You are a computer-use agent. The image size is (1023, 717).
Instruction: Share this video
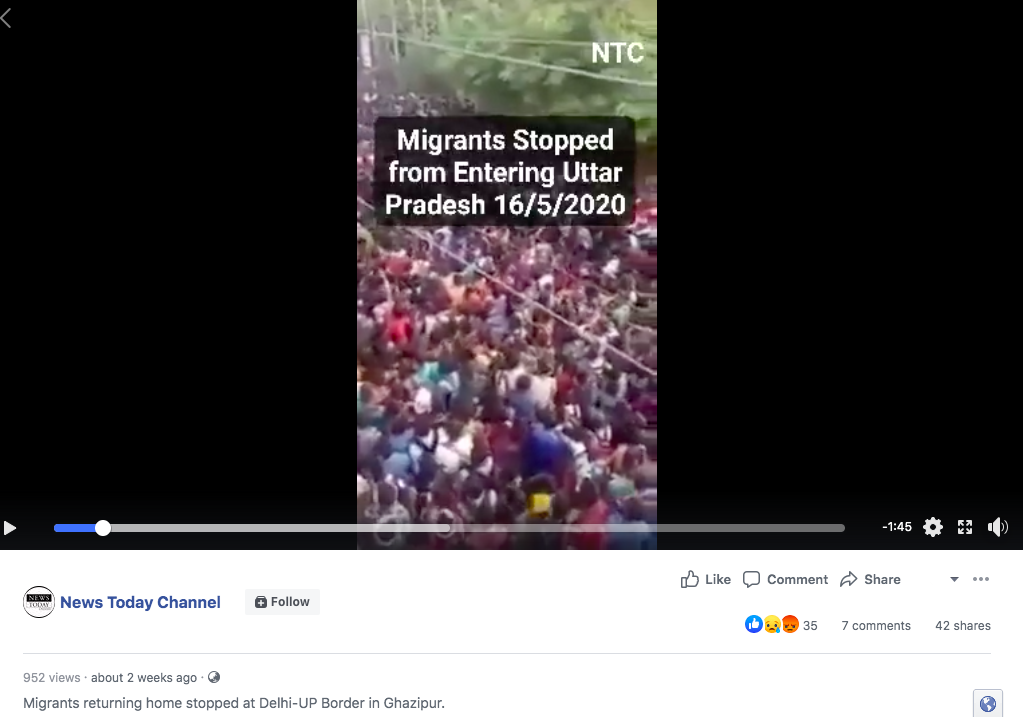click(x=870, y=579)
